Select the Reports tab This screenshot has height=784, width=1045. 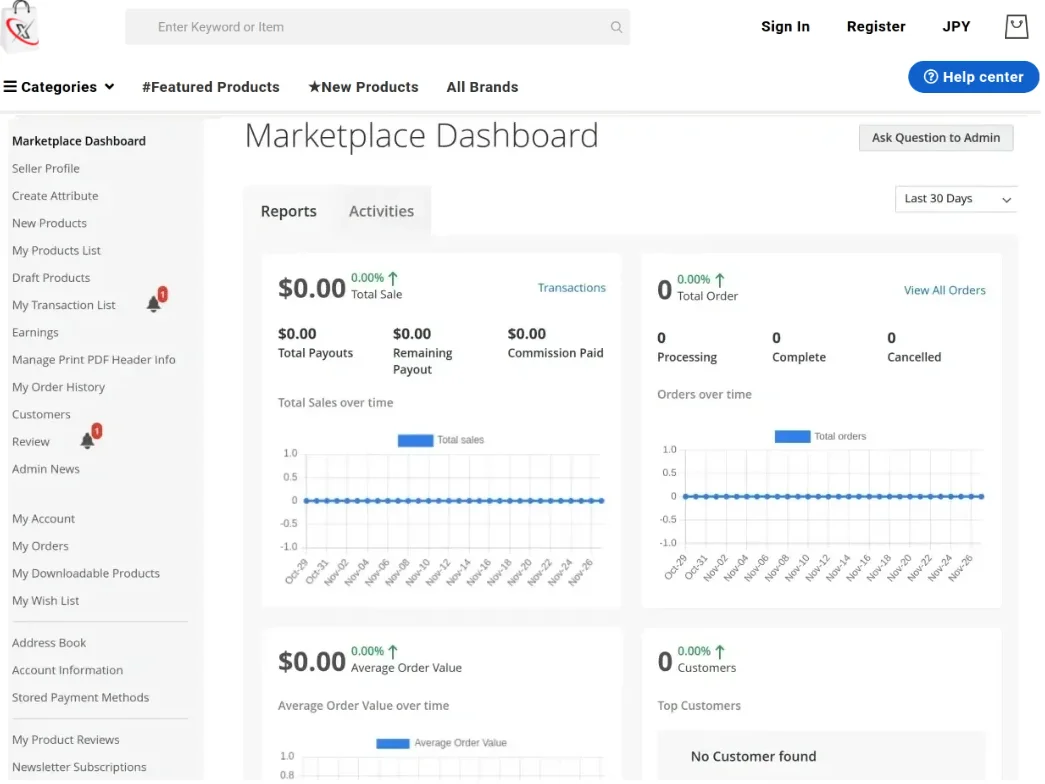[288, 211]
